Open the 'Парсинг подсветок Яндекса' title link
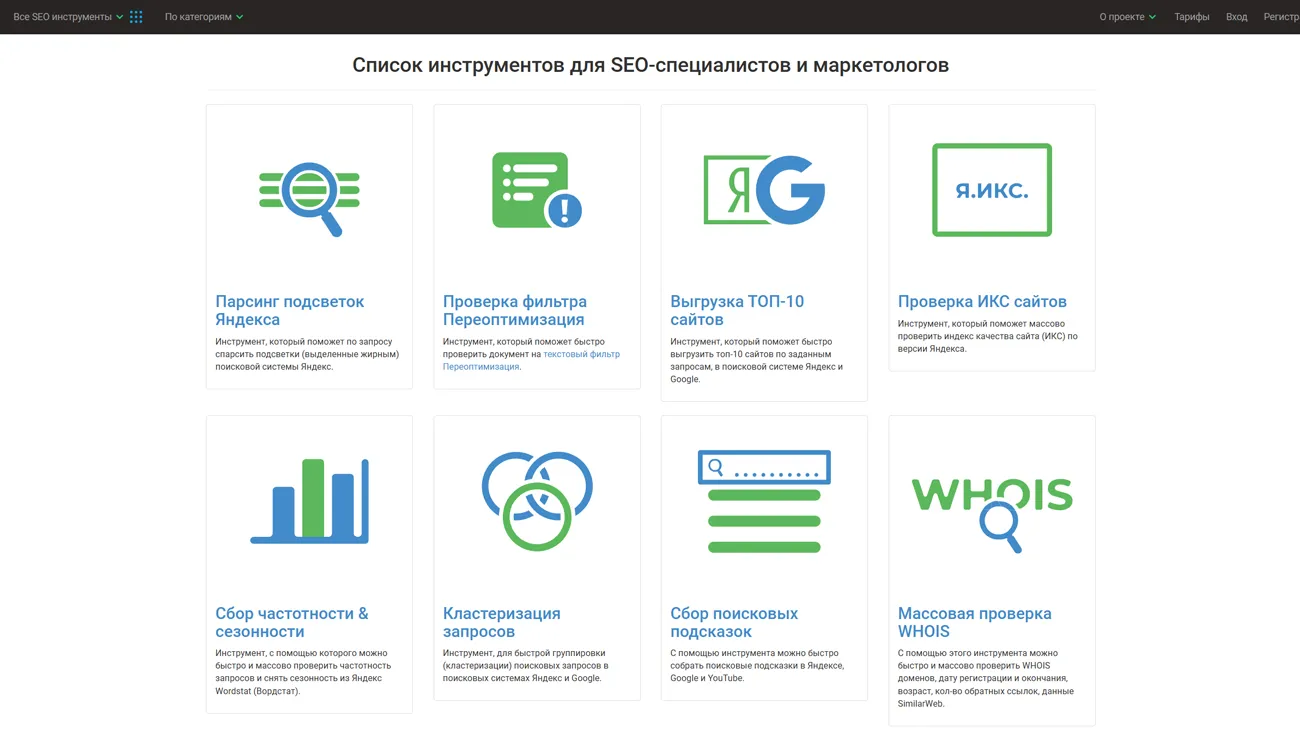This screenshot has height=731, width=1300. (x=289, y=310)
